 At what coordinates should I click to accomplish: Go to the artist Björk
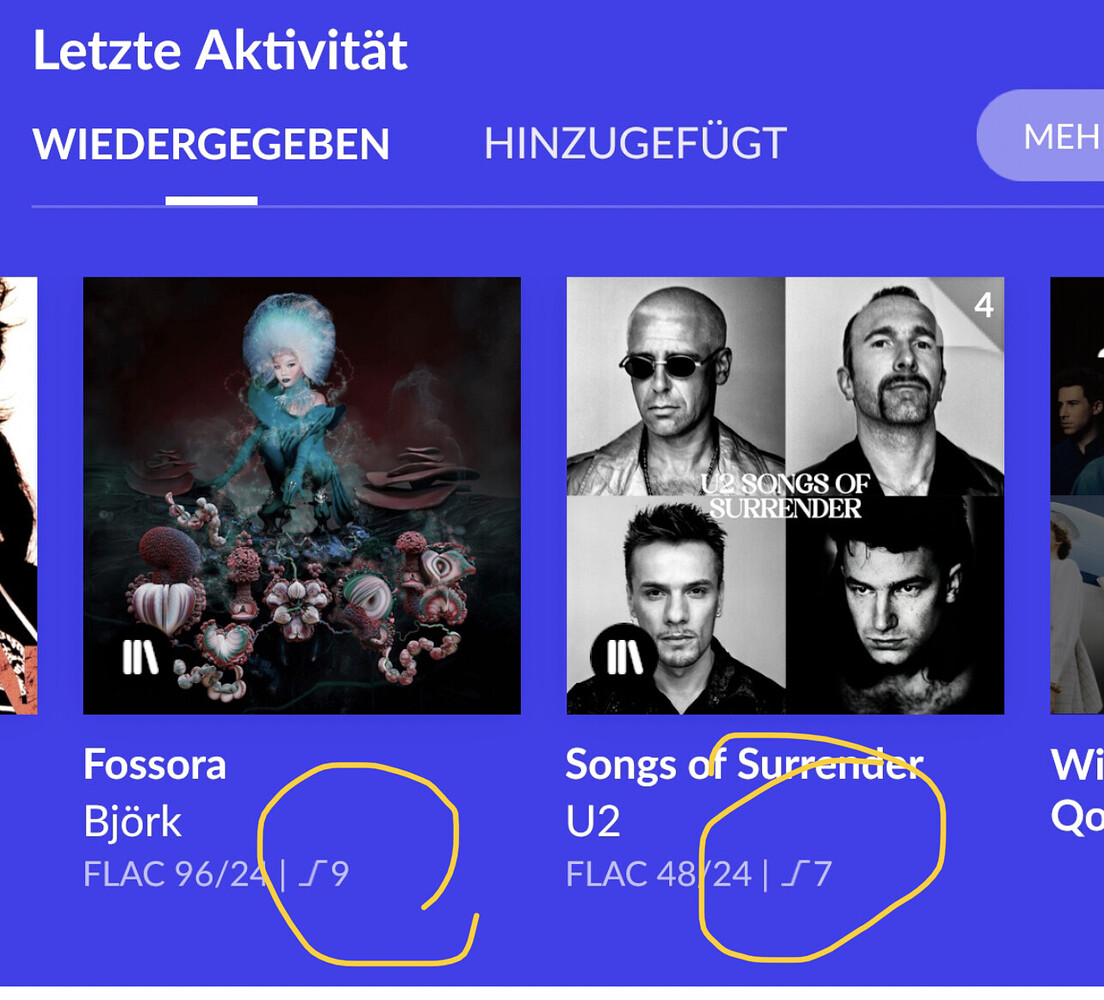pyautogui.click(x=132, y=822)
